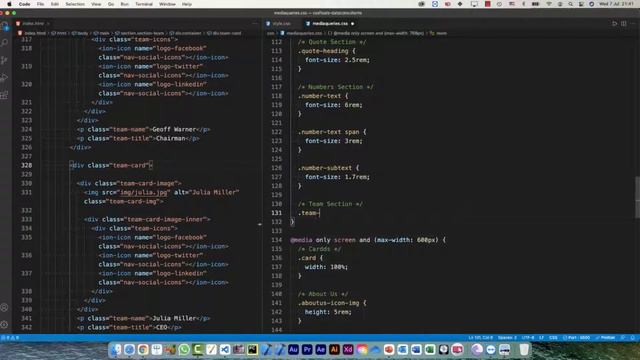Launch Adobe Illustrator from the dock

(x=334, y=349)
